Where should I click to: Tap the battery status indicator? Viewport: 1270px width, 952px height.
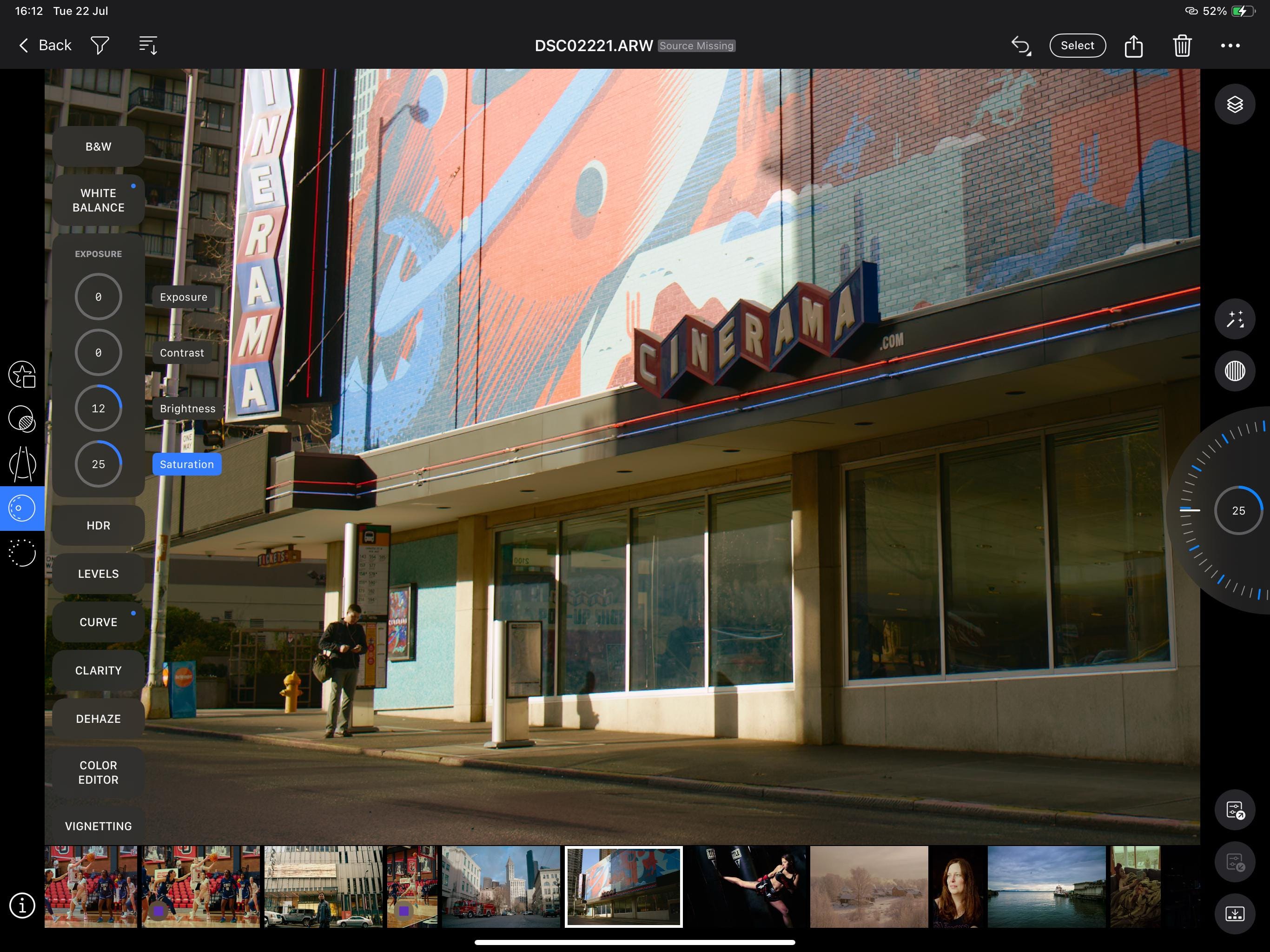click(x=1243, y=11)
